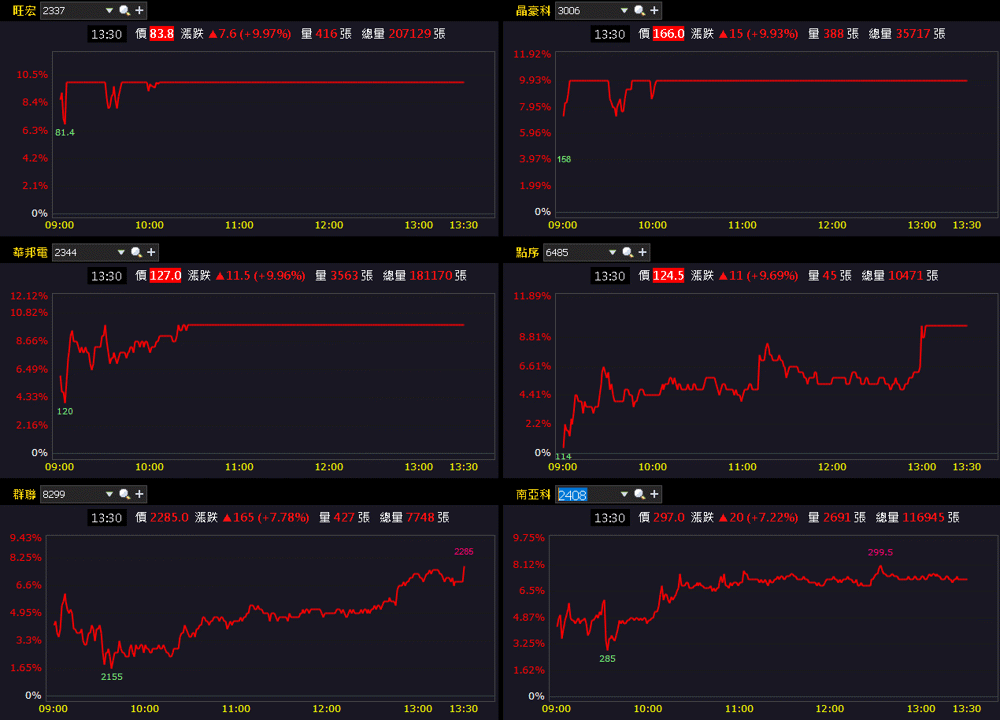Image resolution: width=1000 pixels, height=720 pixels.
Task: Click the plus icon next to 晶豪科 3006
Action: (x=654, y=10)
